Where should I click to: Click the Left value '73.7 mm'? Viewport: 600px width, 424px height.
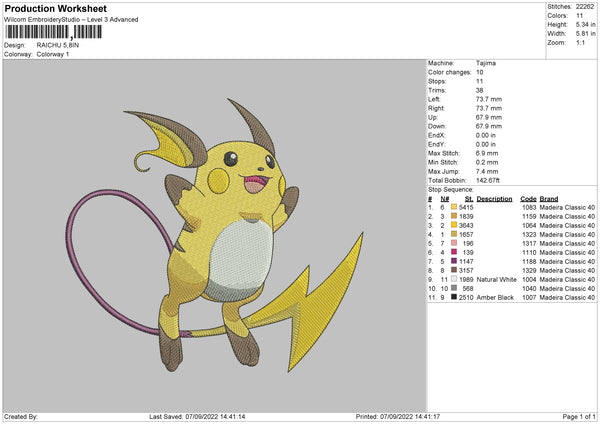tap(489, 99)
